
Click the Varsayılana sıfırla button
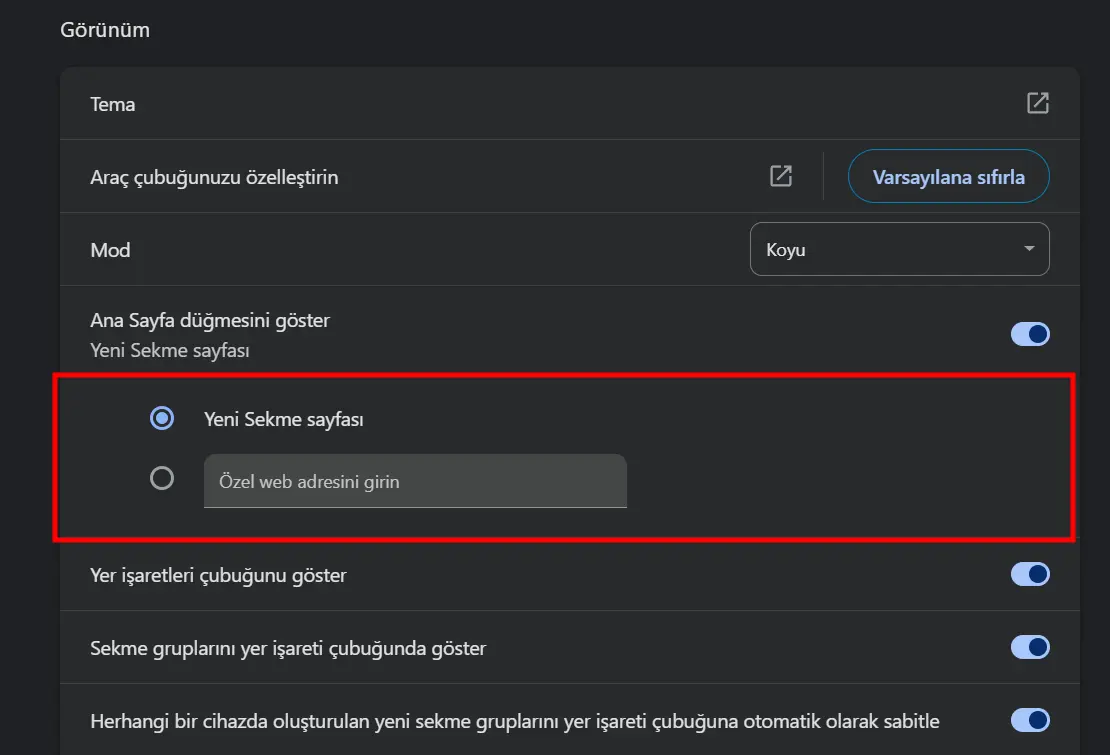click(948, 176)
